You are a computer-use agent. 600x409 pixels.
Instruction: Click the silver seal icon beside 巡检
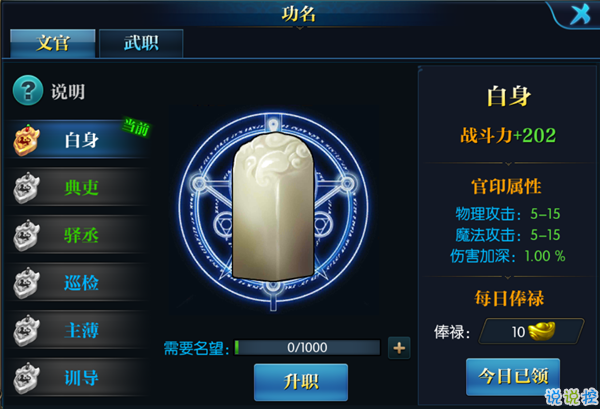26,283
